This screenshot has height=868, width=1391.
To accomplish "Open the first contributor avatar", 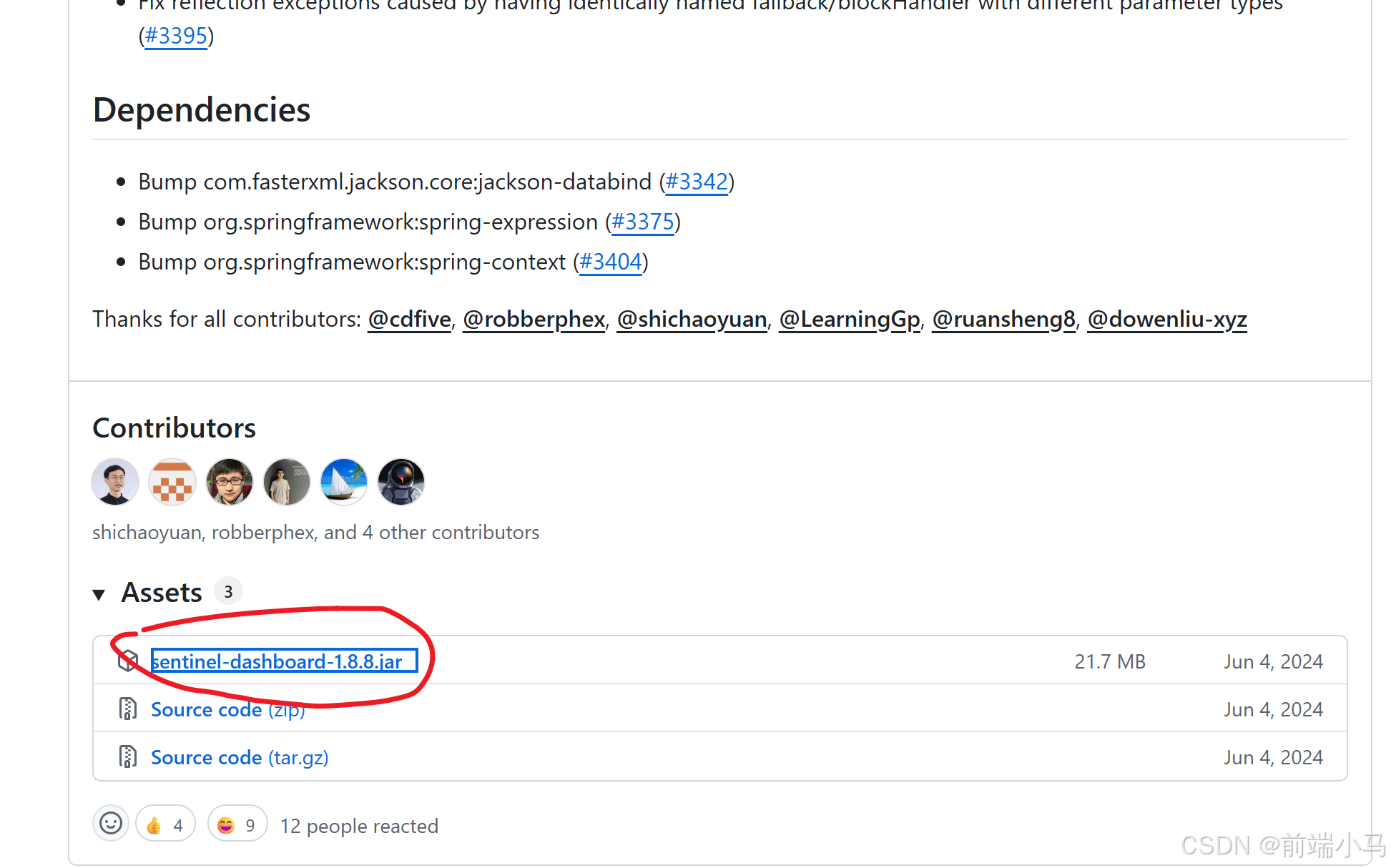I will pyautogui.click(x=115, y=482).
